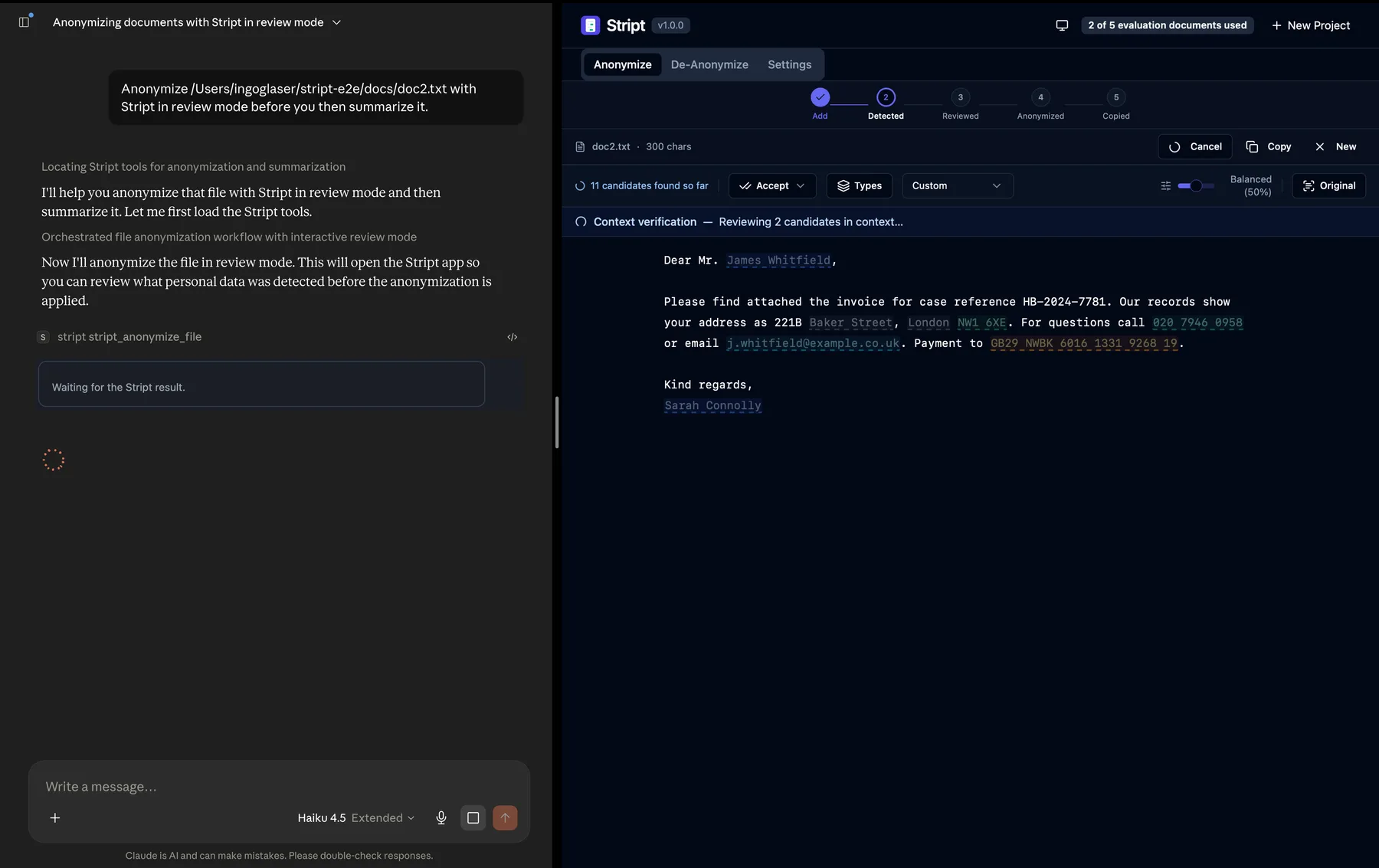
Task: Select the London candidate
Action: click(929, 323)
